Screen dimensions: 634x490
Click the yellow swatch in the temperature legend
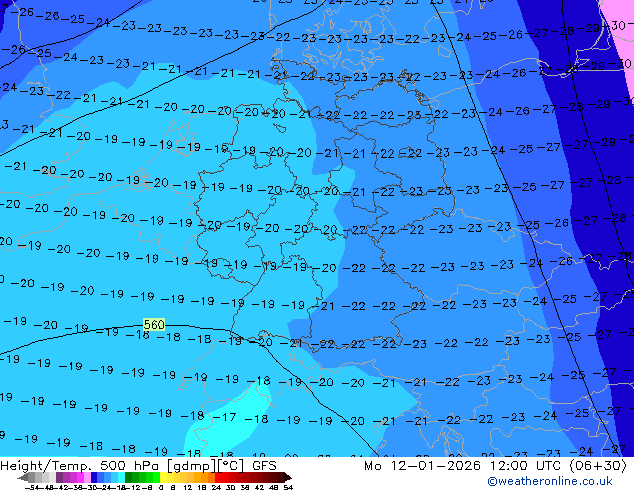(163, 477)
